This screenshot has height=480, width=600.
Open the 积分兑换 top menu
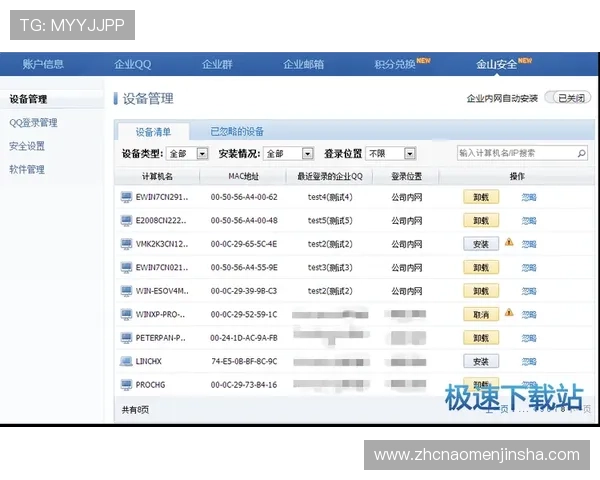tap(395, 64)
